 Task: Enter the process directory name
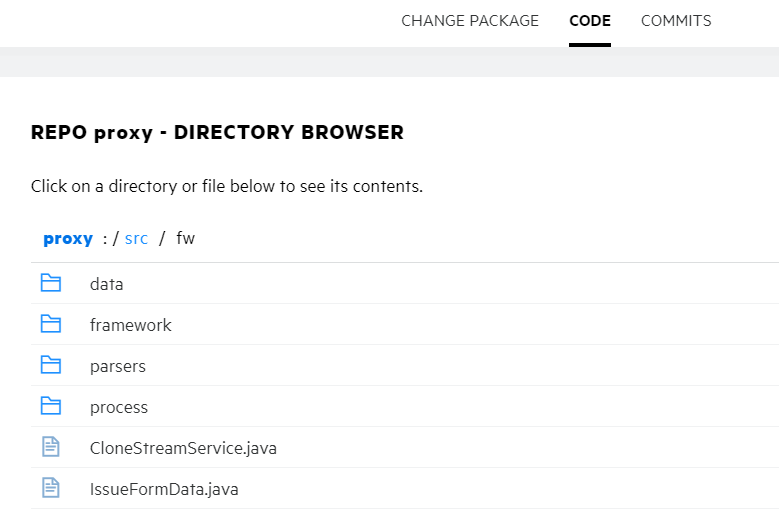118,407
